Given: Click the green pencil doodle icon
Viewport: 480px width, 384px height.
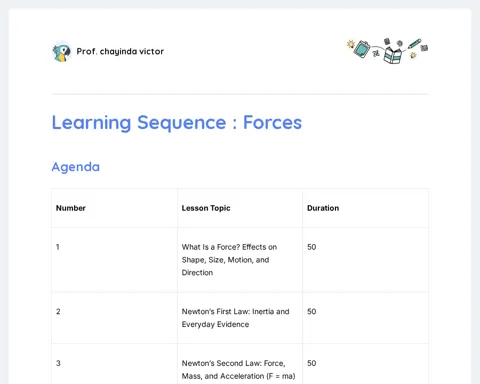Looking at the screenshot, I should [x=414, y=44].
